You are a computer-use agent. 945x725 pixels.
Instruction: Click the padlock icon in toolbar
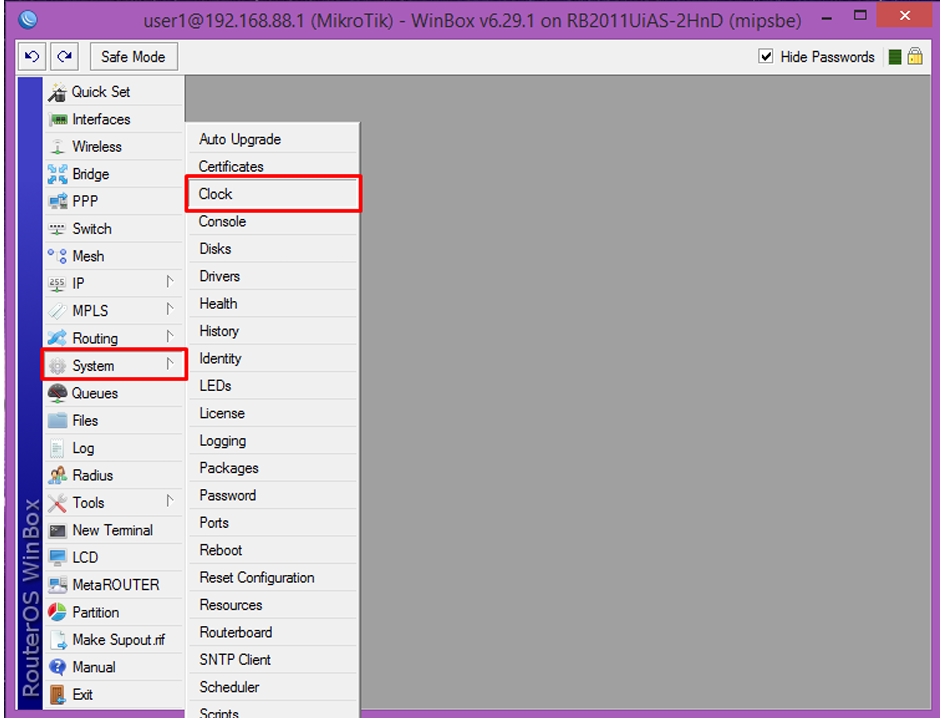(915, 57)
